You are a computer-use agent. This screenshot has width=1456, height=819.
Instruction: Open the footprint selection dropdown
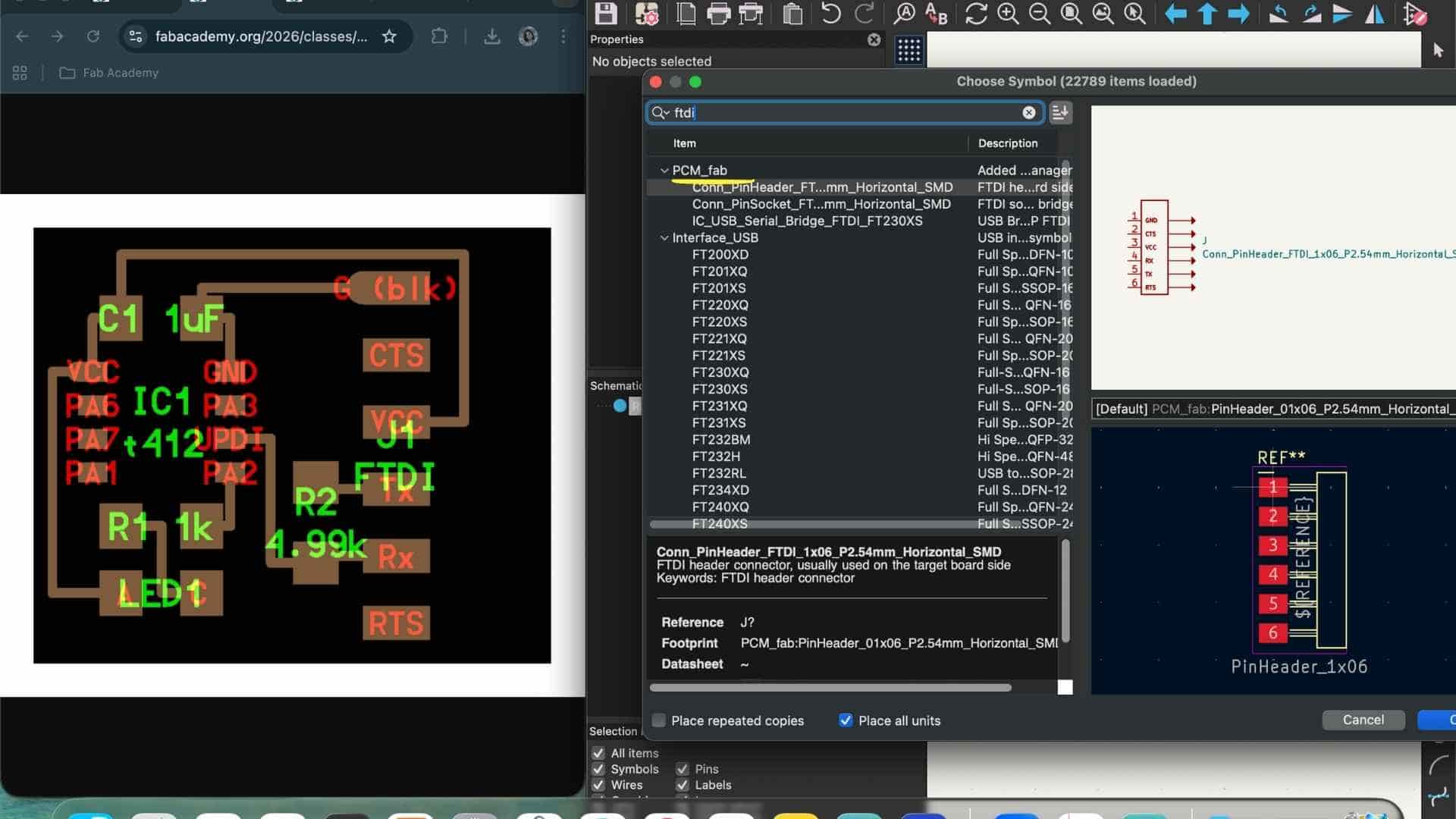1274,409
